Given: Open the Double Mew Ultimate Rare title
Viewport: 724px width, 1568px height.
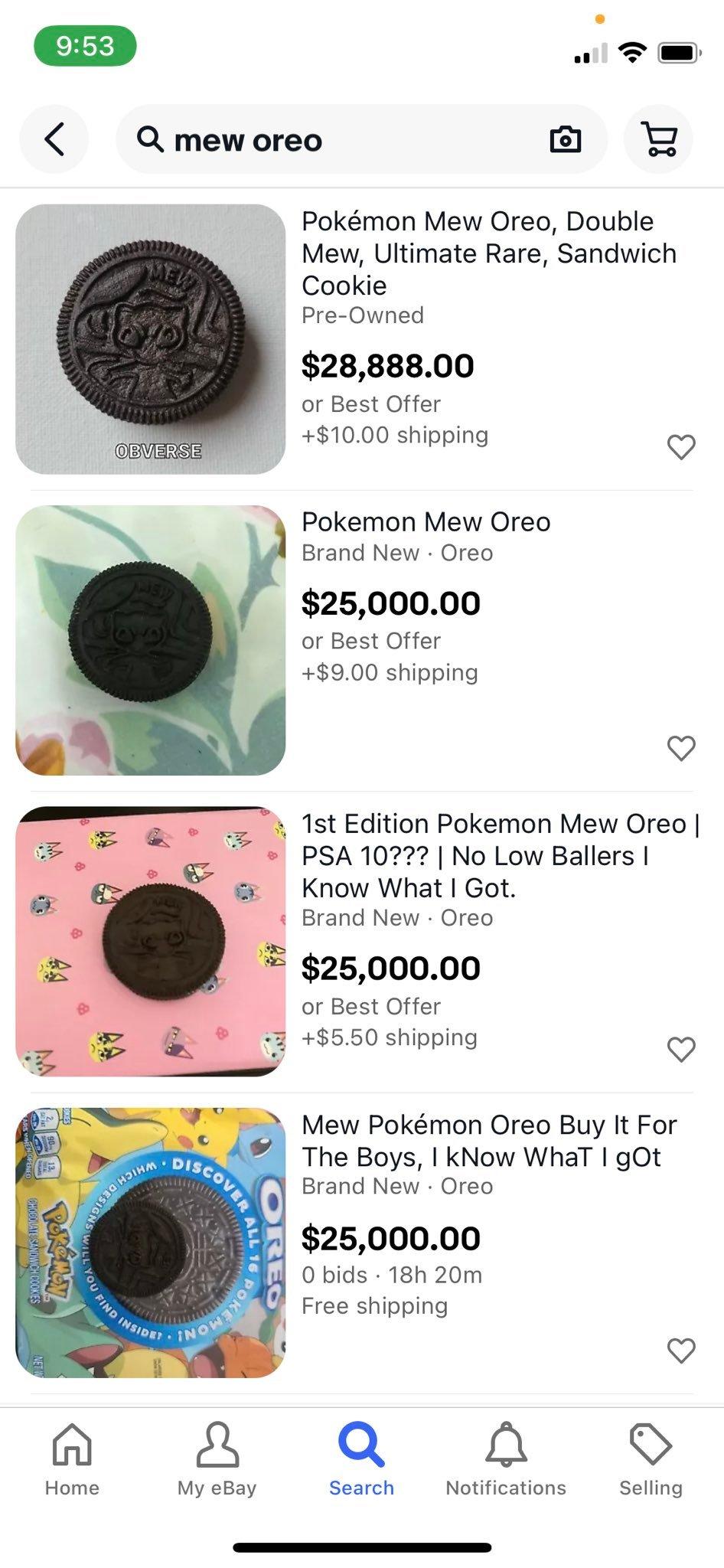Looking at the screenshot, I should 489,253.
